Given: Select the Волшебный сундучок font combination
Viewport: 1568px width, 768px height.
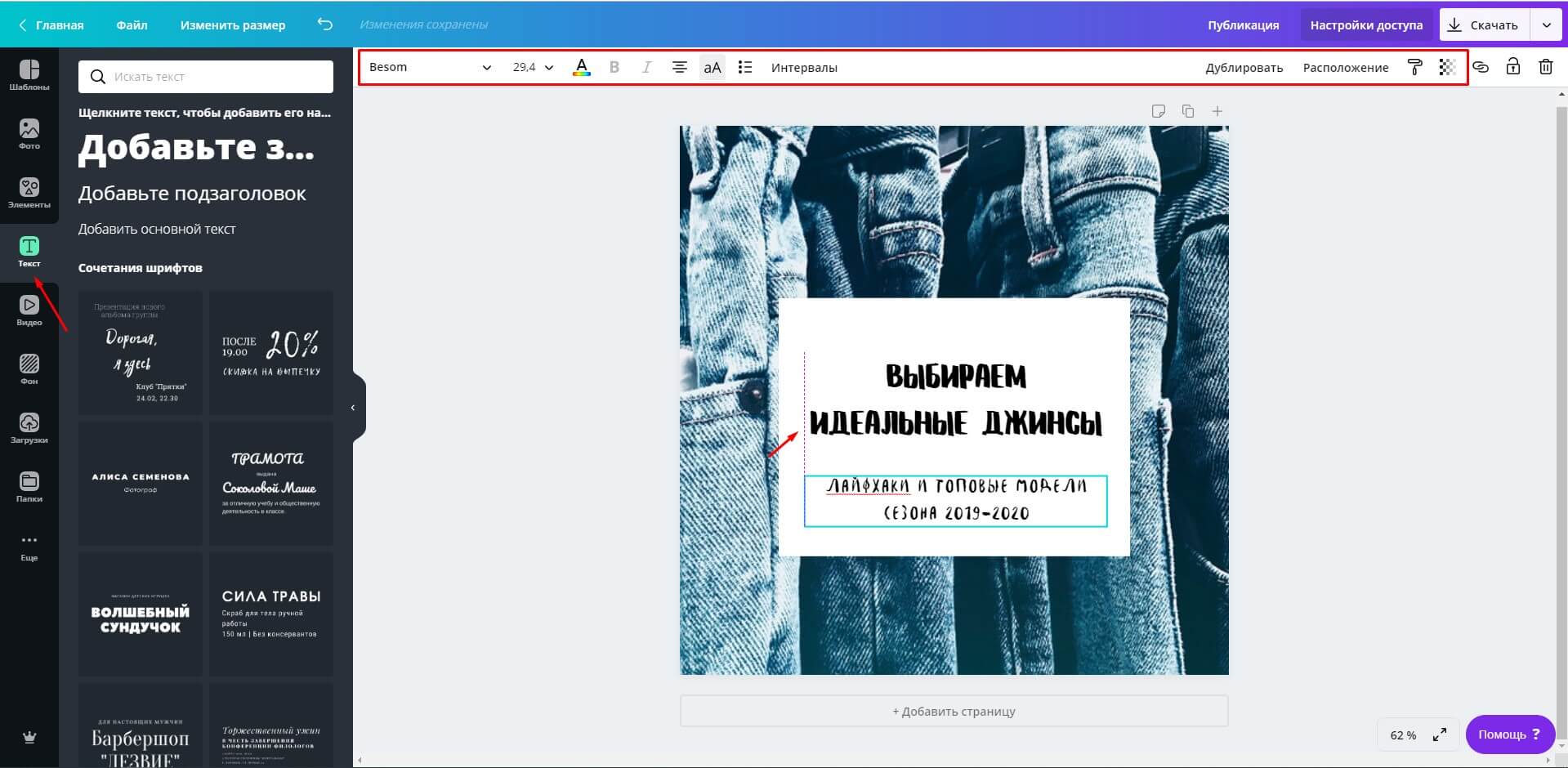Looking at the screenshot, I should point(141,614).
